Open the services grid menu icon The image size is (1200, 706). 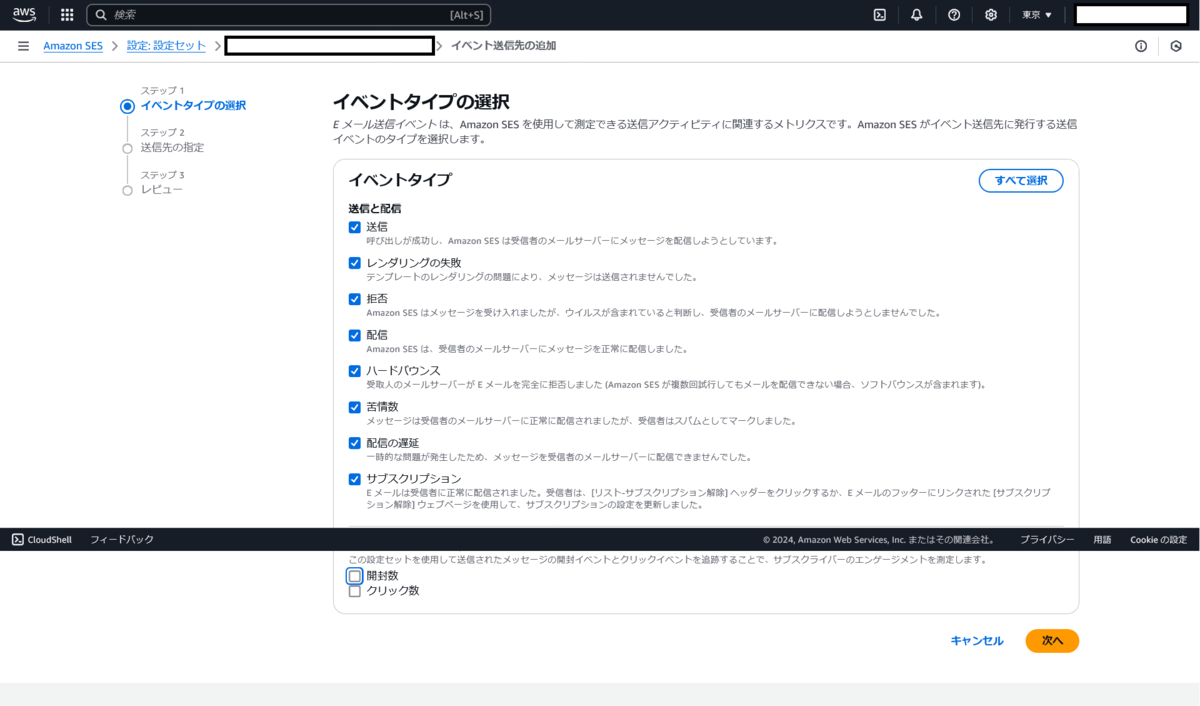(67, 15)
